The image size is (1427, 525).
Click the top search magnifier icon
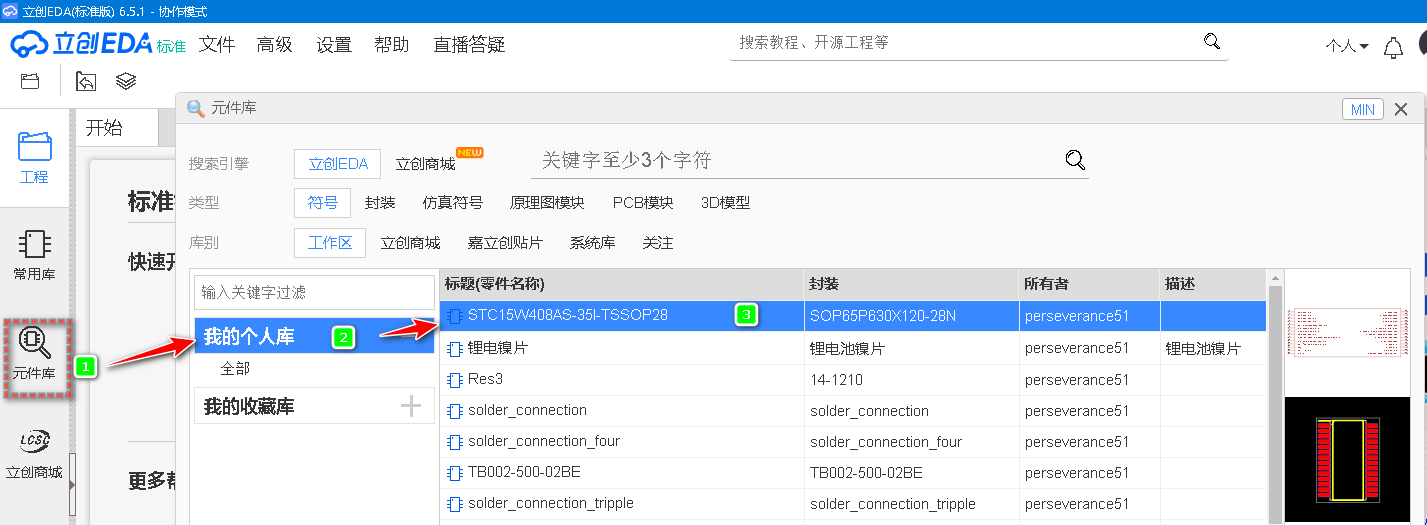point(1212,41)
